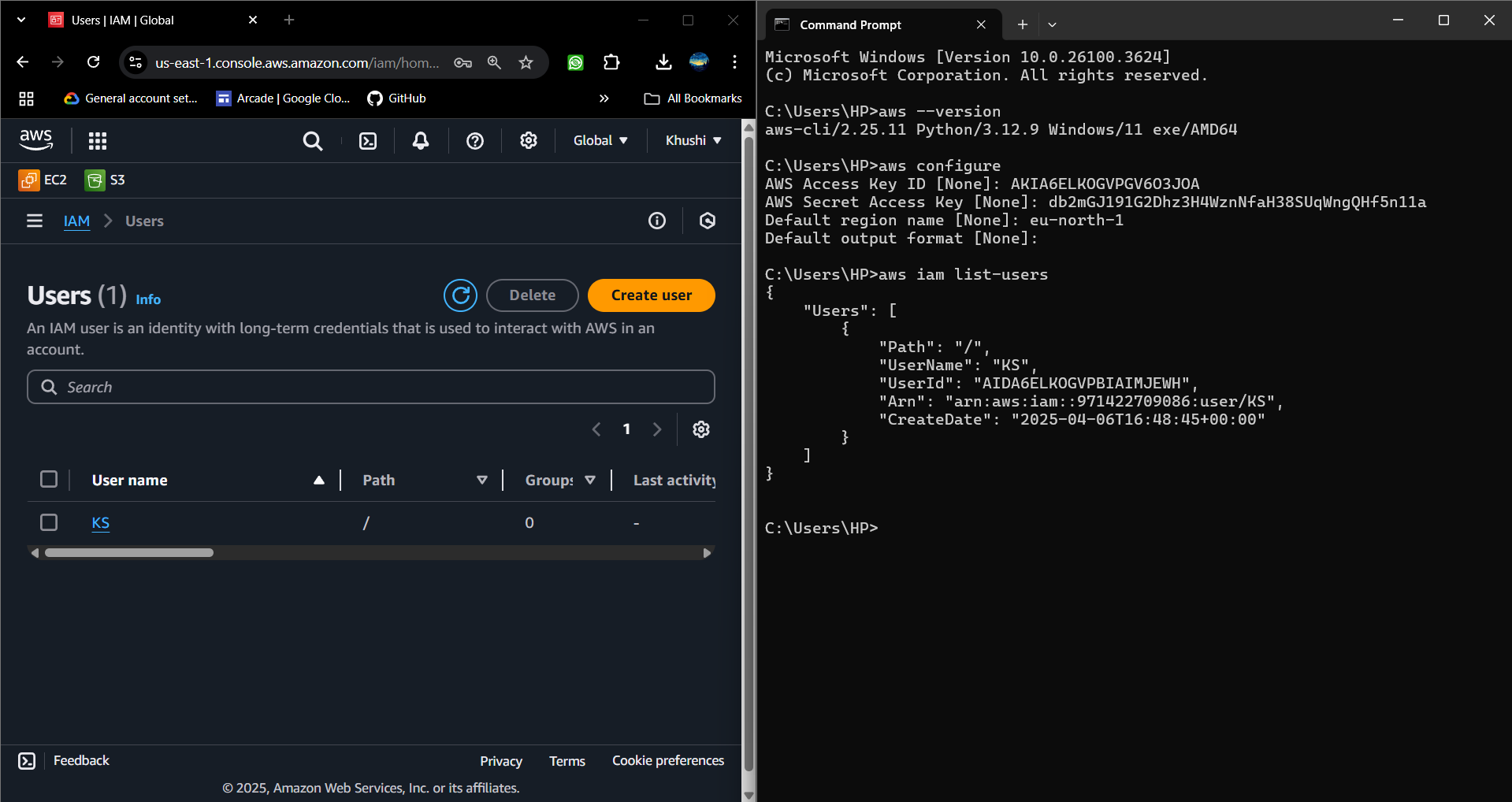Screen dimensions: 1512x802
Task: Open the WhatsApp extension icon
Action: point(576,62)
